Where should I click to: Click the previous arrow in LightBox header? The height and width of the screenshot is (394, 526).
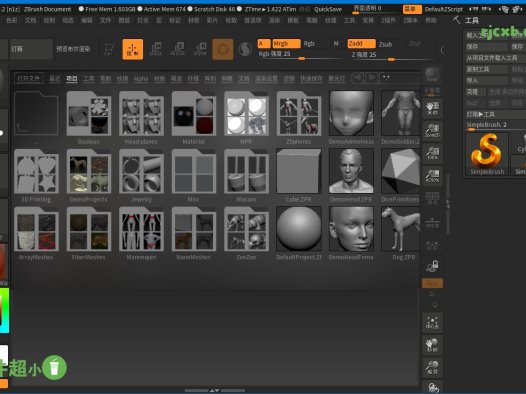(358, 78)
